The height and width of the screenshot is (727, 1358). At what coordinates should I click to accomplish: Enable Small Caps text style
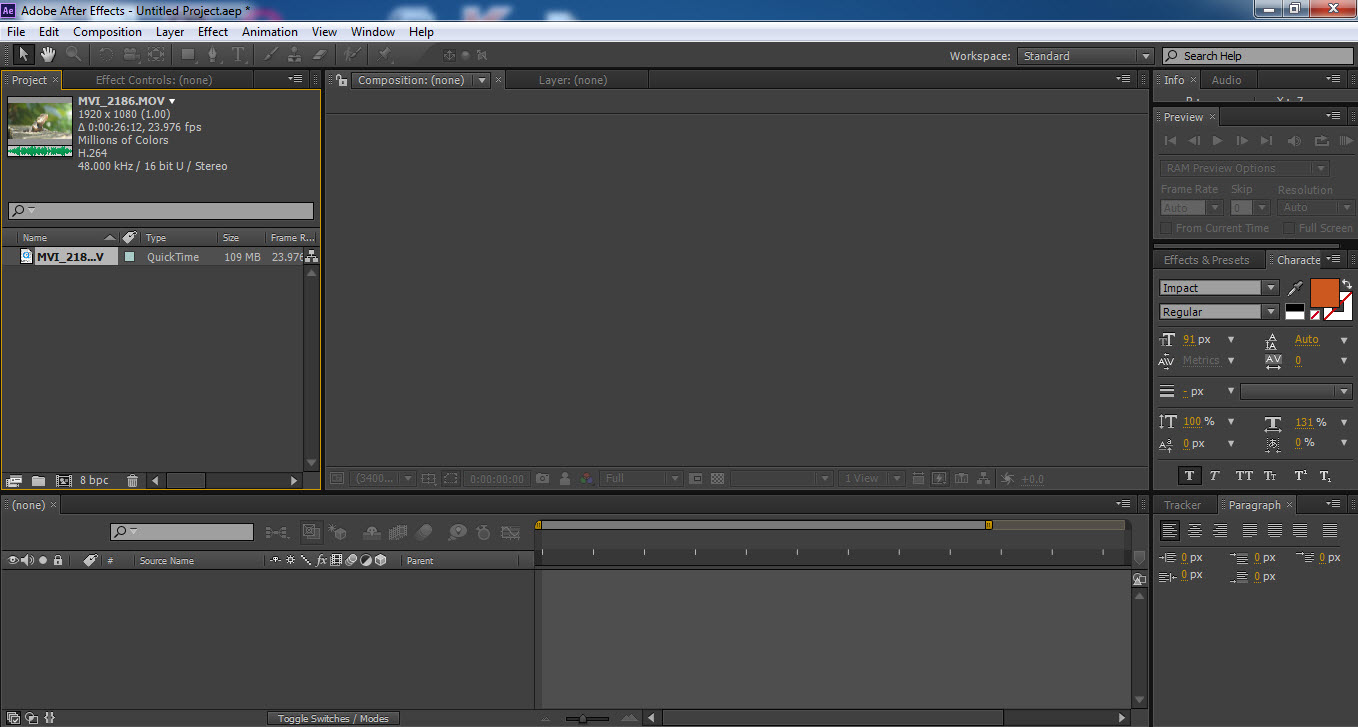(1270, 476)
